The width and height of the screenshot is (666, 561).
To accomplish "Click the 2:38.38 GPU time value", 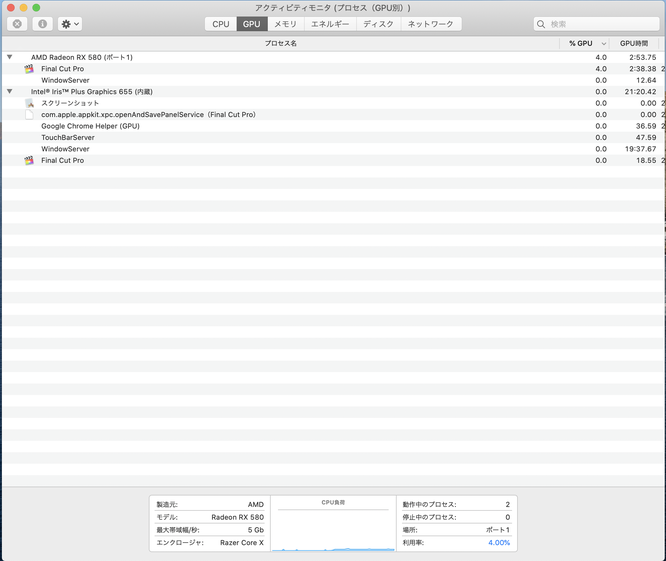I will [643, 69].
